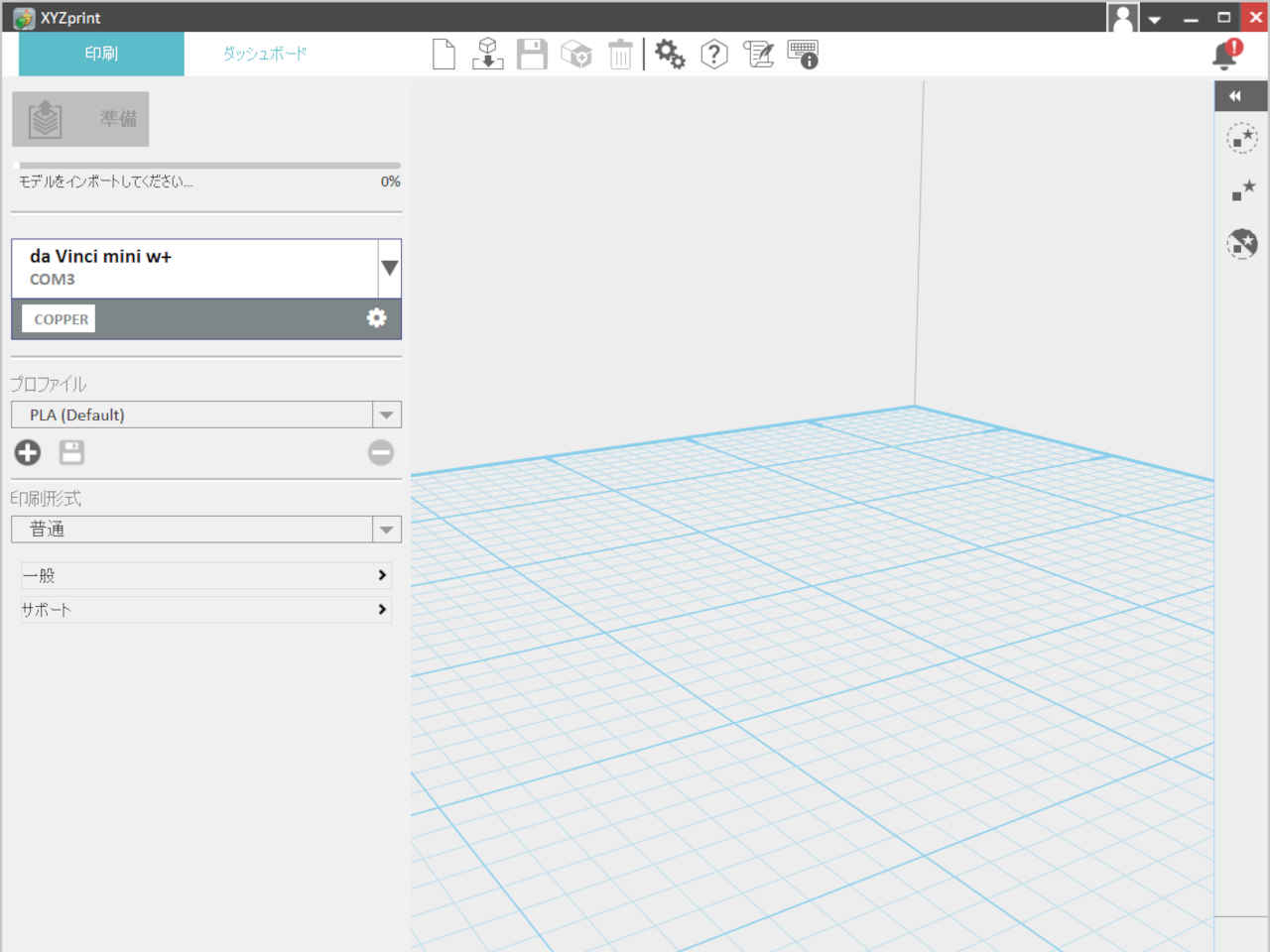Expand the 一般 settings section
Image resolution: width=1270 pixels, height=952 pixels.
(x=206, y=575)
